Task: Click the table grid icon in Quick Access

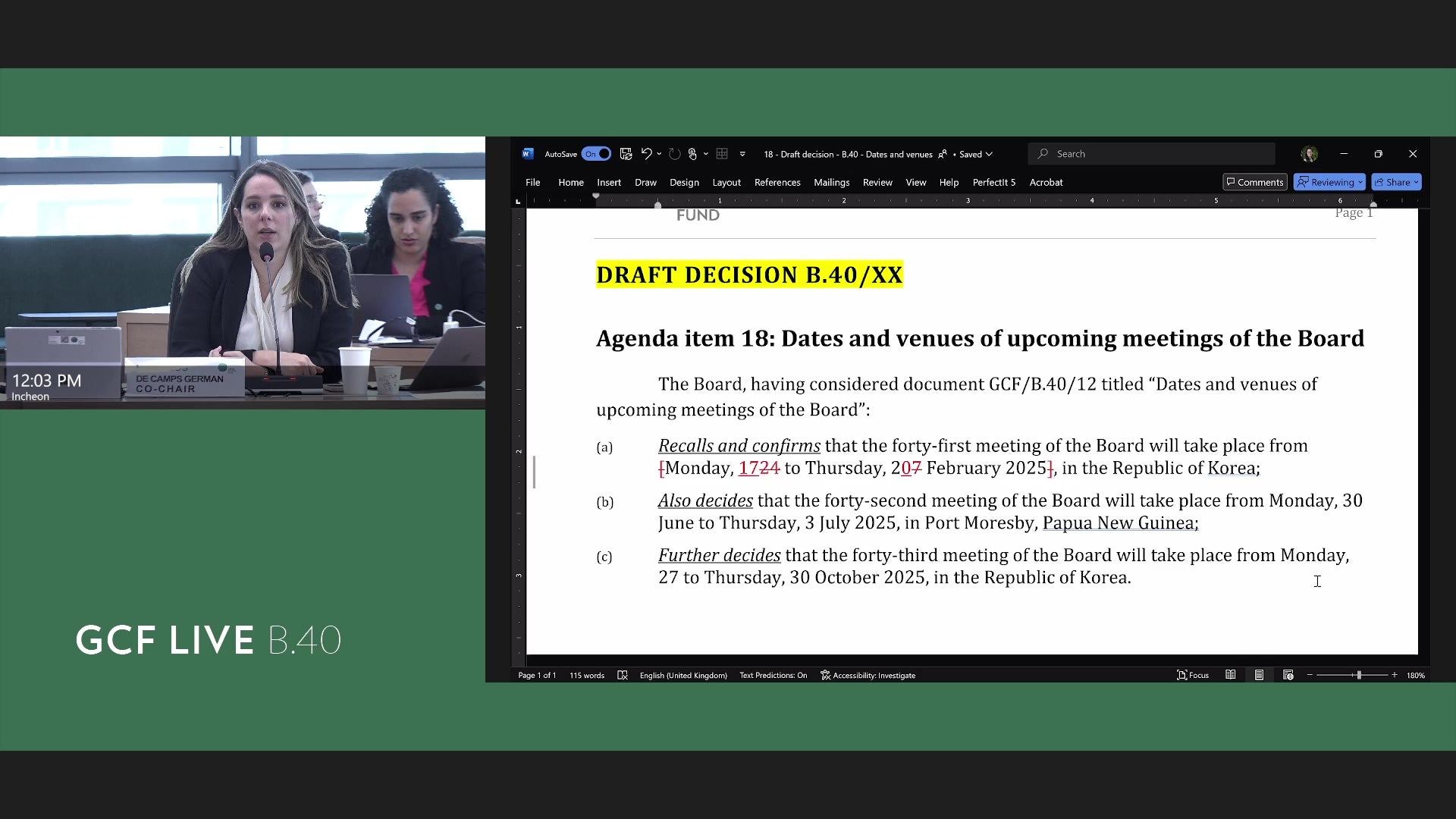Action: [x=722, y=154]
